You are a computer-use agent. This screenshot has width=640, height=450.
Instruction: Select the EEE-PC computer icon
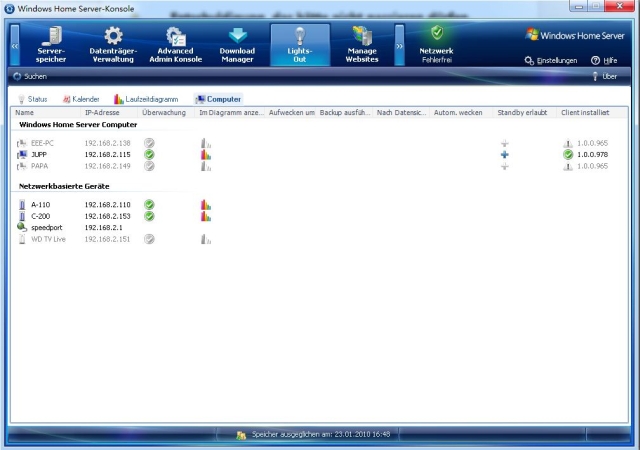(x=22, y=143)
